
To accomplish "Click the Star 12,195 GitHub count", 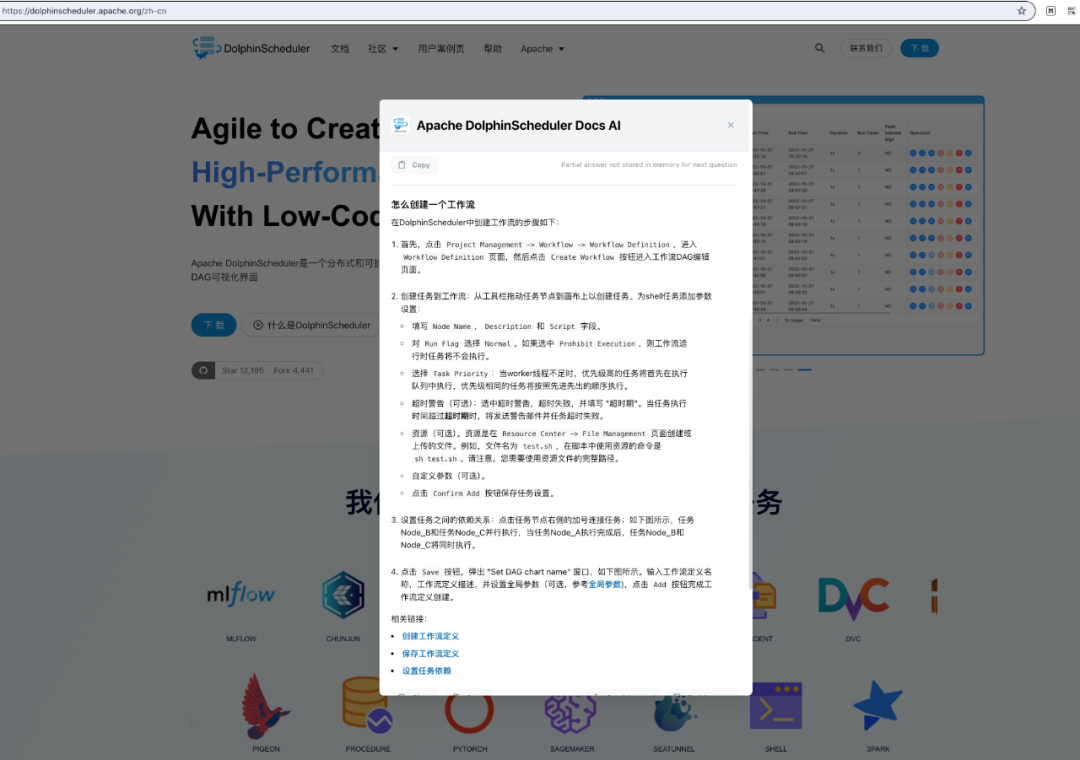I will 242,370.
